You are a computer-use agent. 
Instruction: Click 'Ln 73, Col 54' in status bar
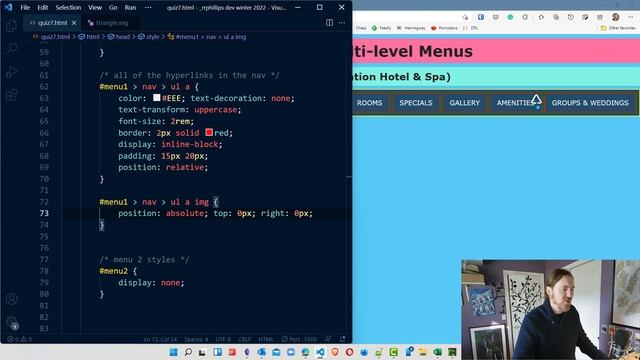click(x=160, y=339)
